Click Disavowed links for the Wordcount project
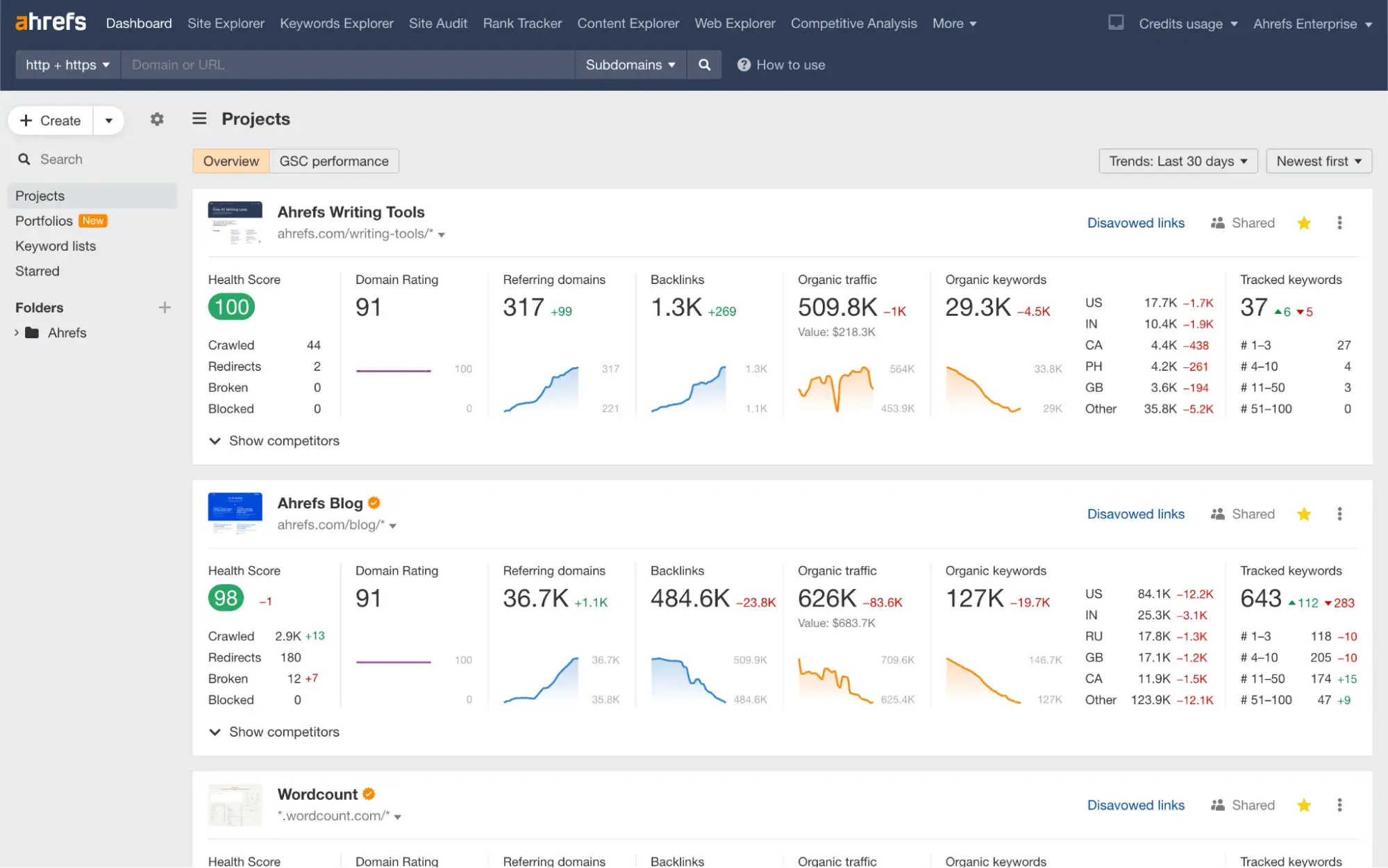1388x868 pixels. coord(1135,805)
